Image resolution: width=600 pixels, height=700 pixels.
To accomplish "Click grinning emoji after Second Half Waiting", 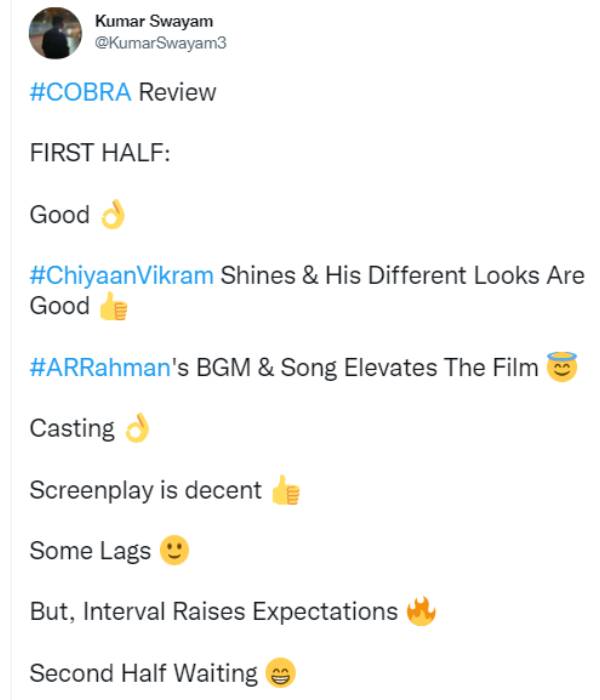I will point(280,673).
